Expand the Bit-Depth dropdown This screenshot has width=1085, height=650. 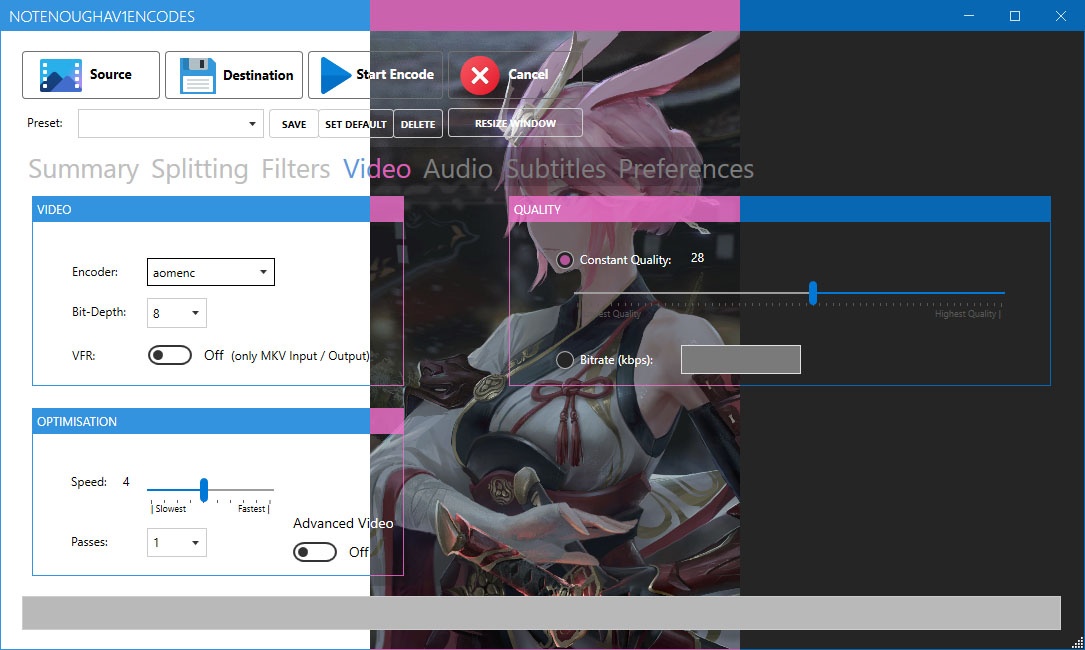point(176,313)
